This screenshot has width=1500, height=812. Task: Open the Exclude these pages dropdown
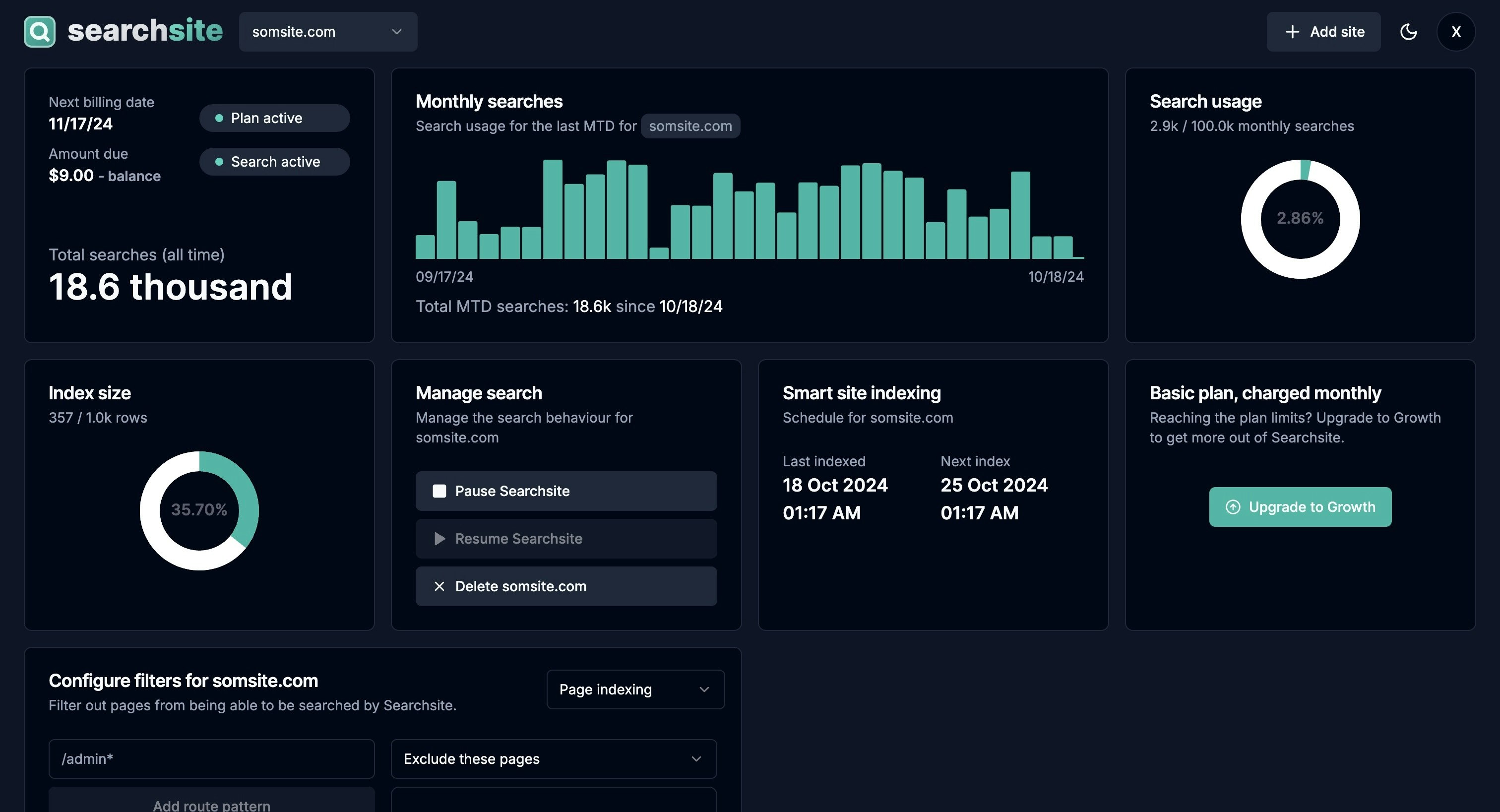pos(553,758)
